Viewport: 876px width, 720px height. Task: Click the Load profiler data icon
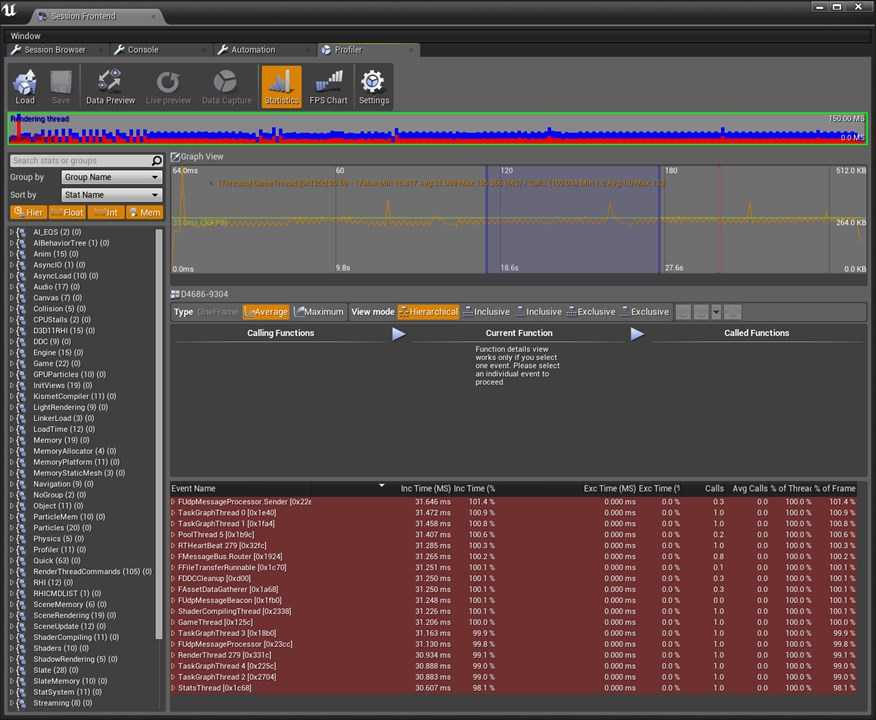tap(25, 82)
